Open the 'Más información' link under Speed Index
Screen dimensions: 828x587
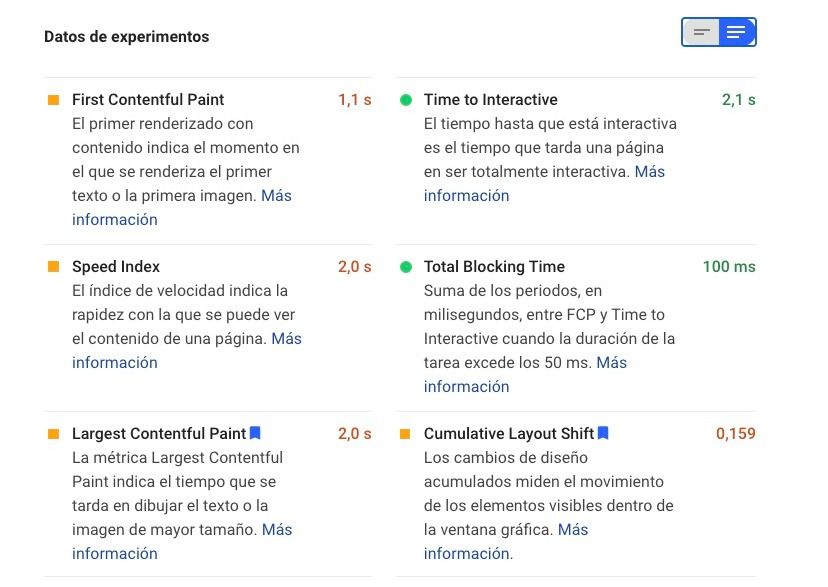coord(115,363)
